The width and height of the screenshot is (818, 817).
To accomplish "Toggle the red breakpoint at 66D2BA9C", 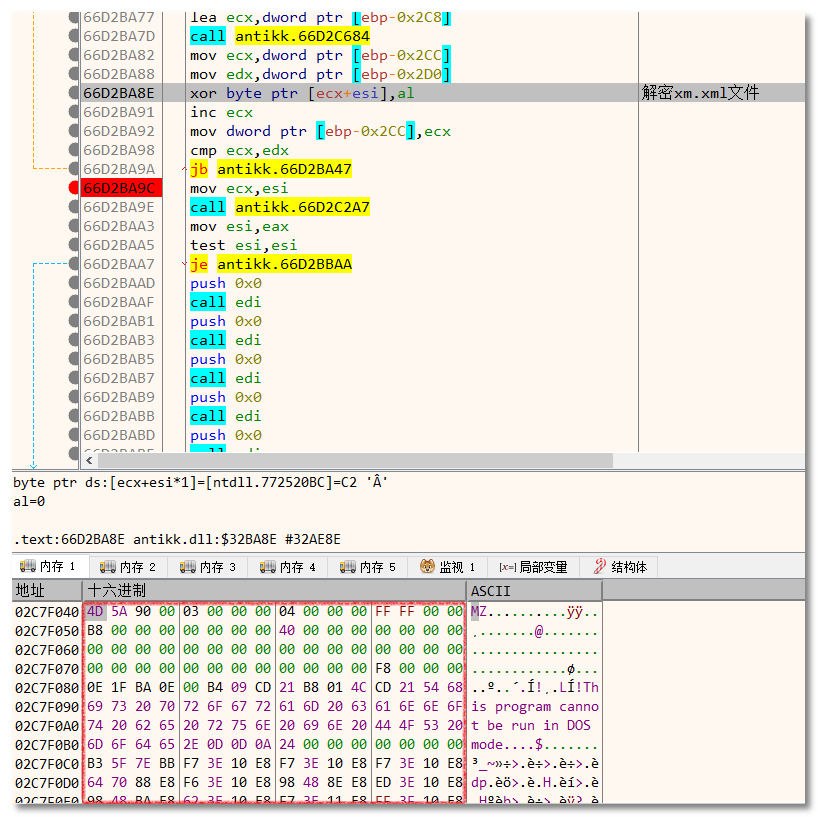I will [x=74, y=188].
